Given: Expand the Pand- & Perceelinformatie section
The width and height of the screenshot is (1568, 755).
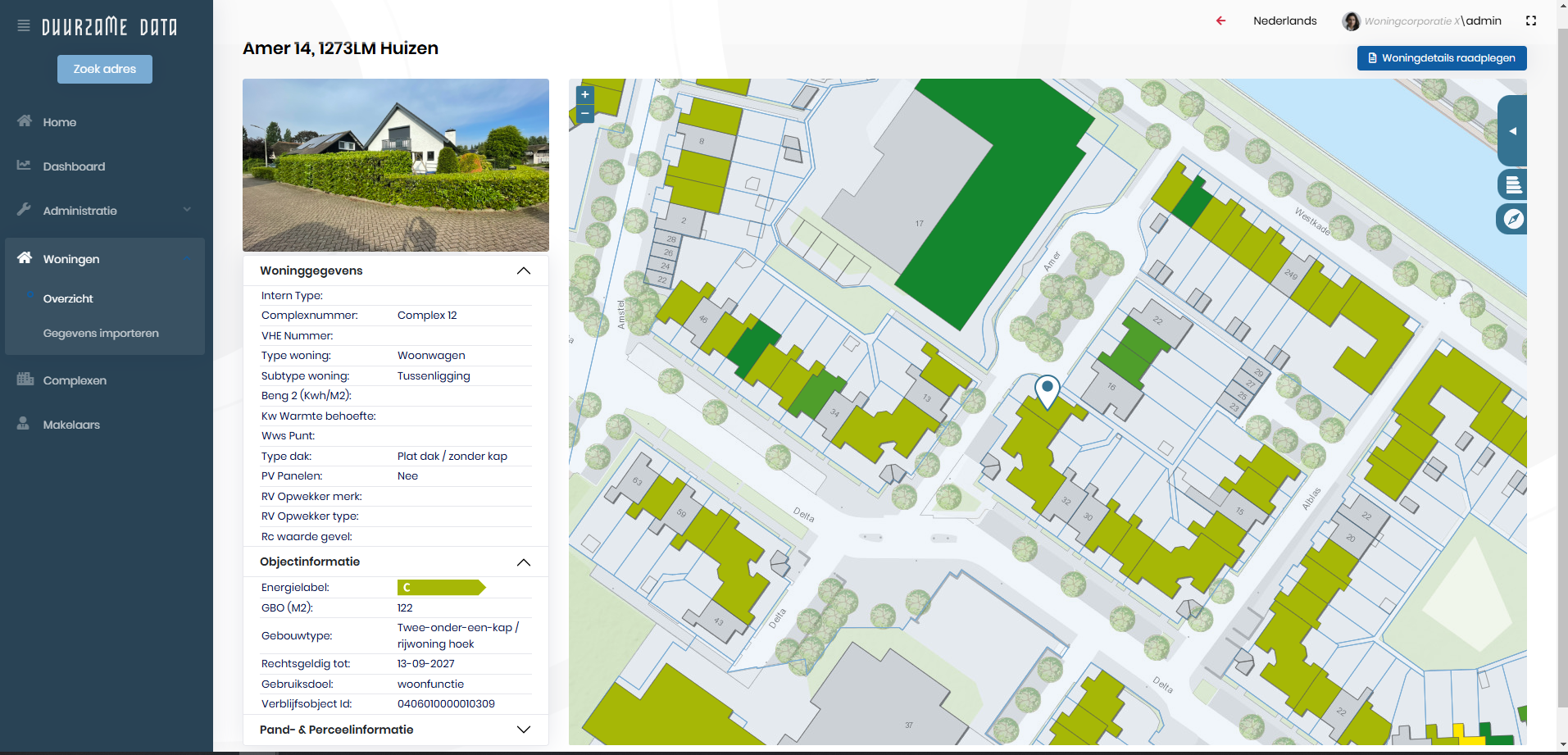Looking at the screenshot, I should 523,730.
